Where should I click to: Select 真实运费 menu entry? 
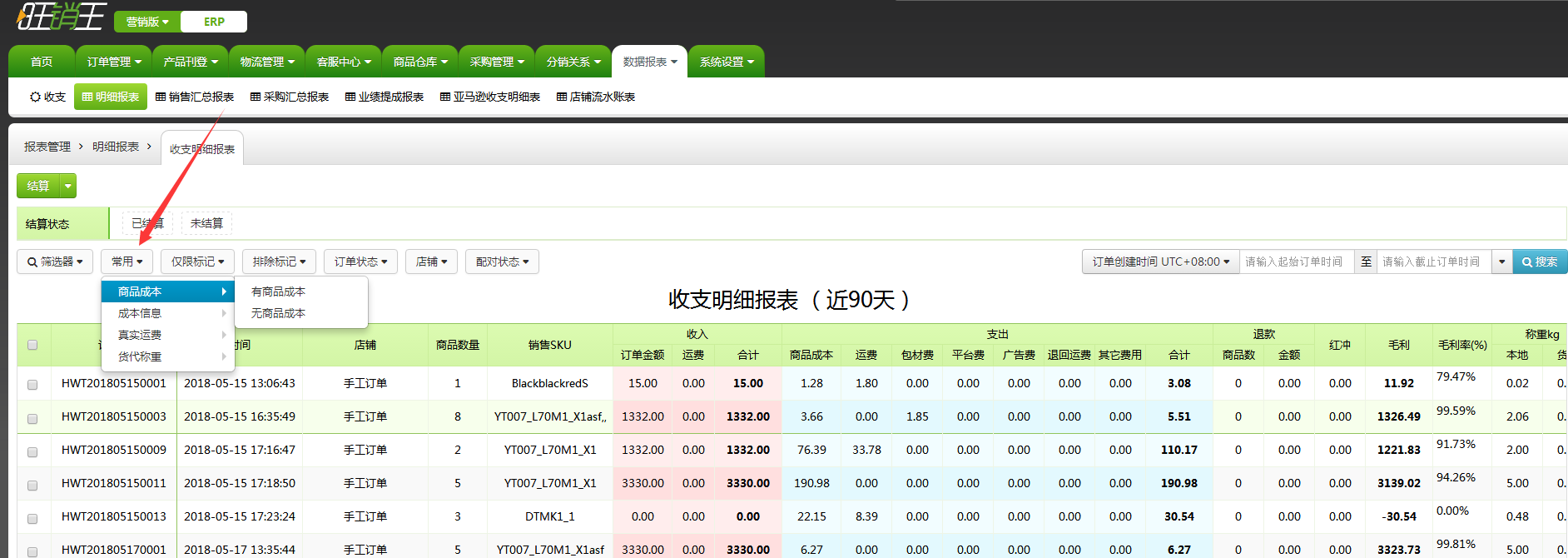click(168, 335)
